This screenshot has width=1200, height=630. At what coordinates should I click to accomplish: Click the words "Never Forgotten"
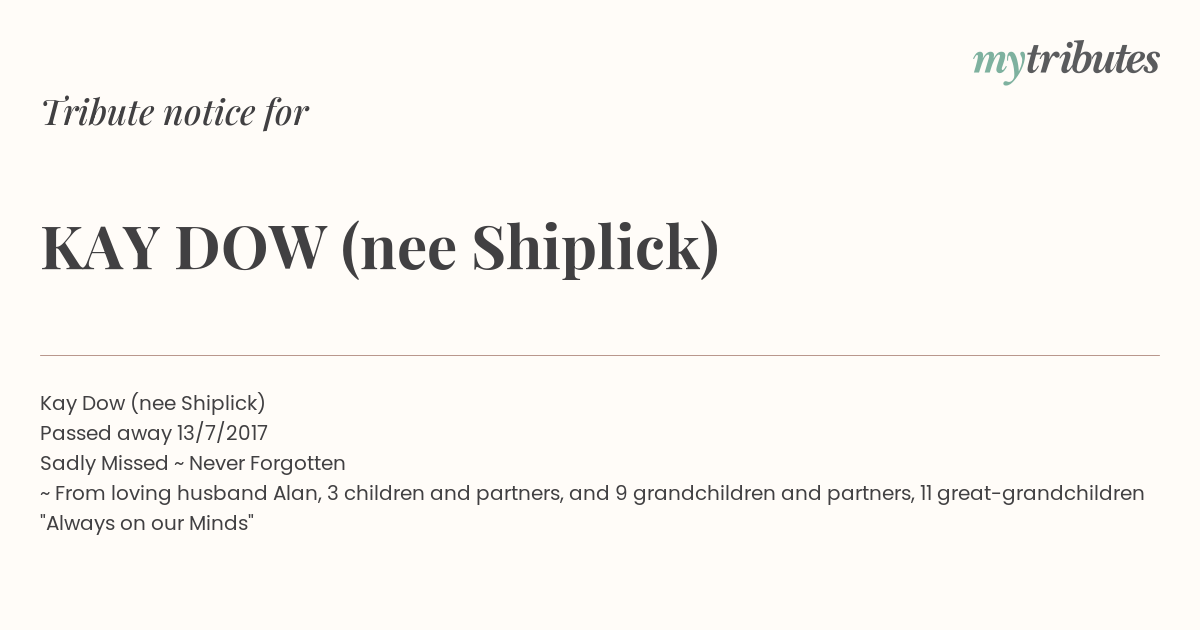coord(267,463)
